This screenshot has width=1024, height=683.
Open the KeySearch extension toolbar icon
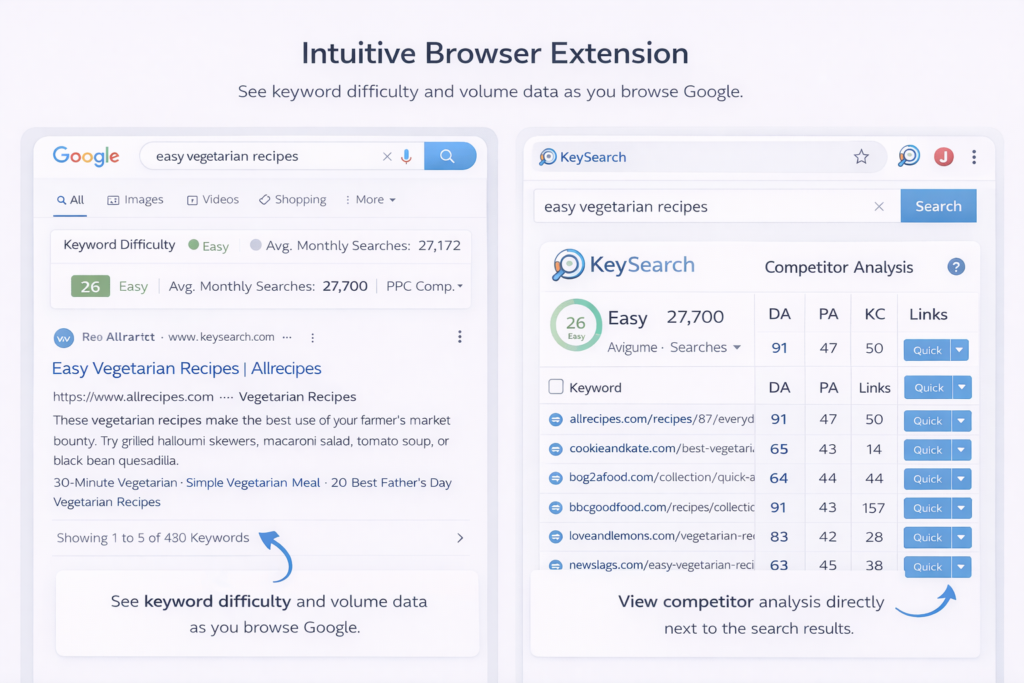[908, 156]
